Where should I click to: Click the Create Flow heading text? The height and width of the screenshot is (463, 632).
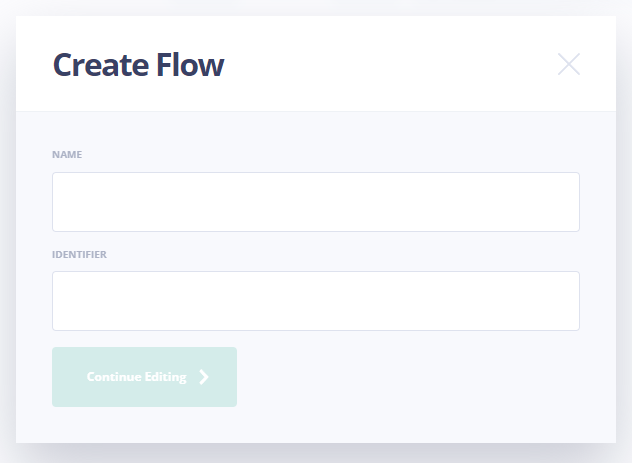138,65
